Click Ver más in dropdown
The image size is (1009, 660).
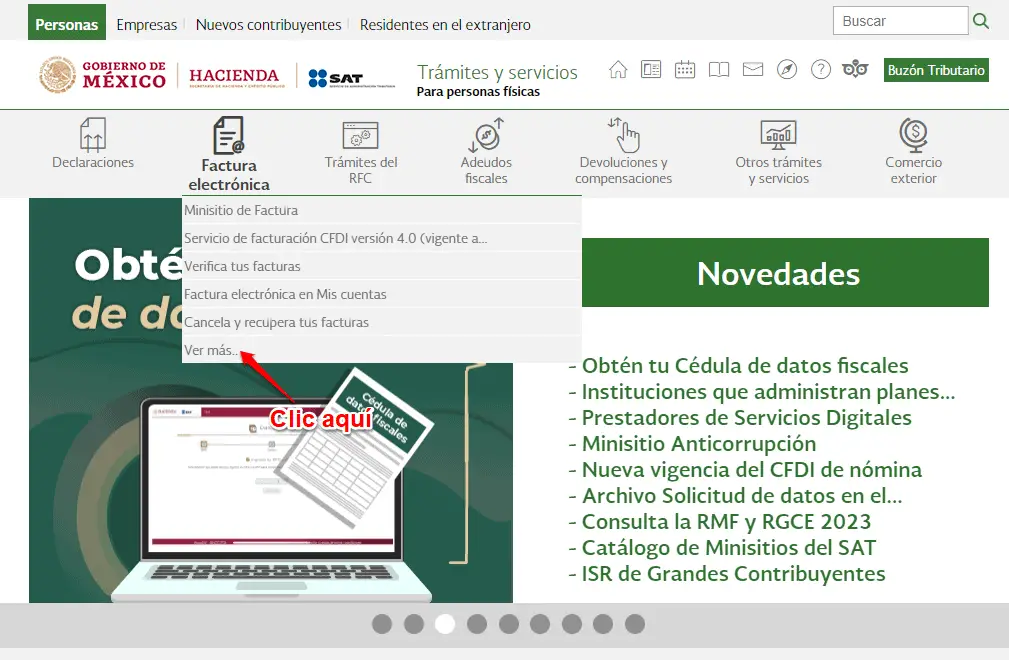382,350
